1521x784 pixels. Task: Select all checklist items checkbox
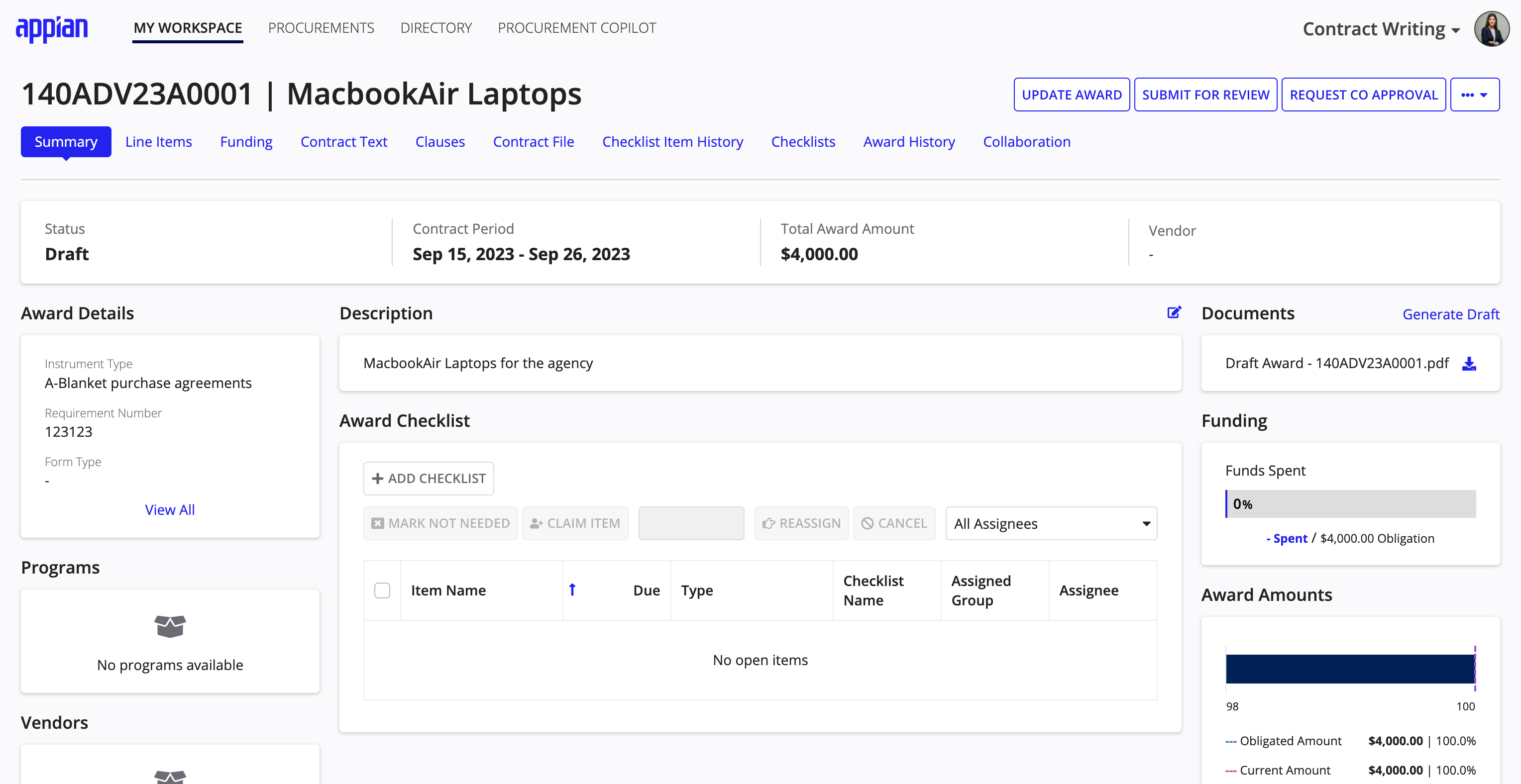382,590
